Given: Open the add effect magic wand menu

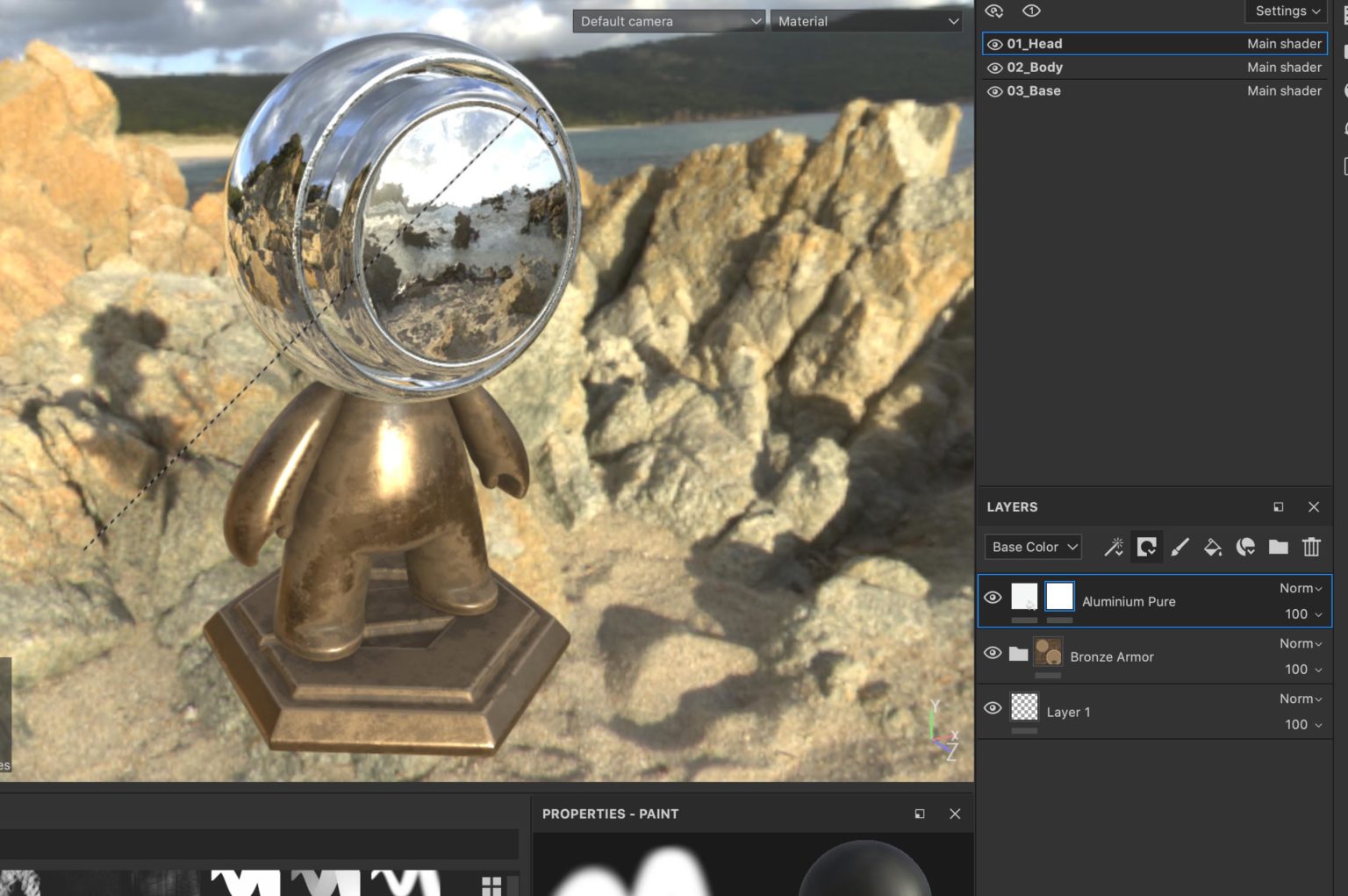Looking at the screenshot, I should [1114, 548].
